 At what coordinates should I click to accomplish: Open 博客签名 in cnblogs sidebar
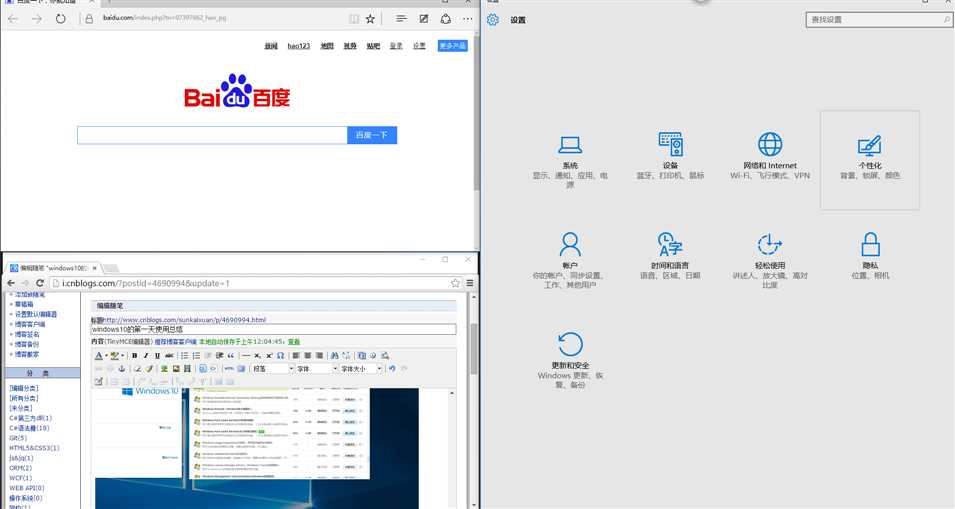27,334
